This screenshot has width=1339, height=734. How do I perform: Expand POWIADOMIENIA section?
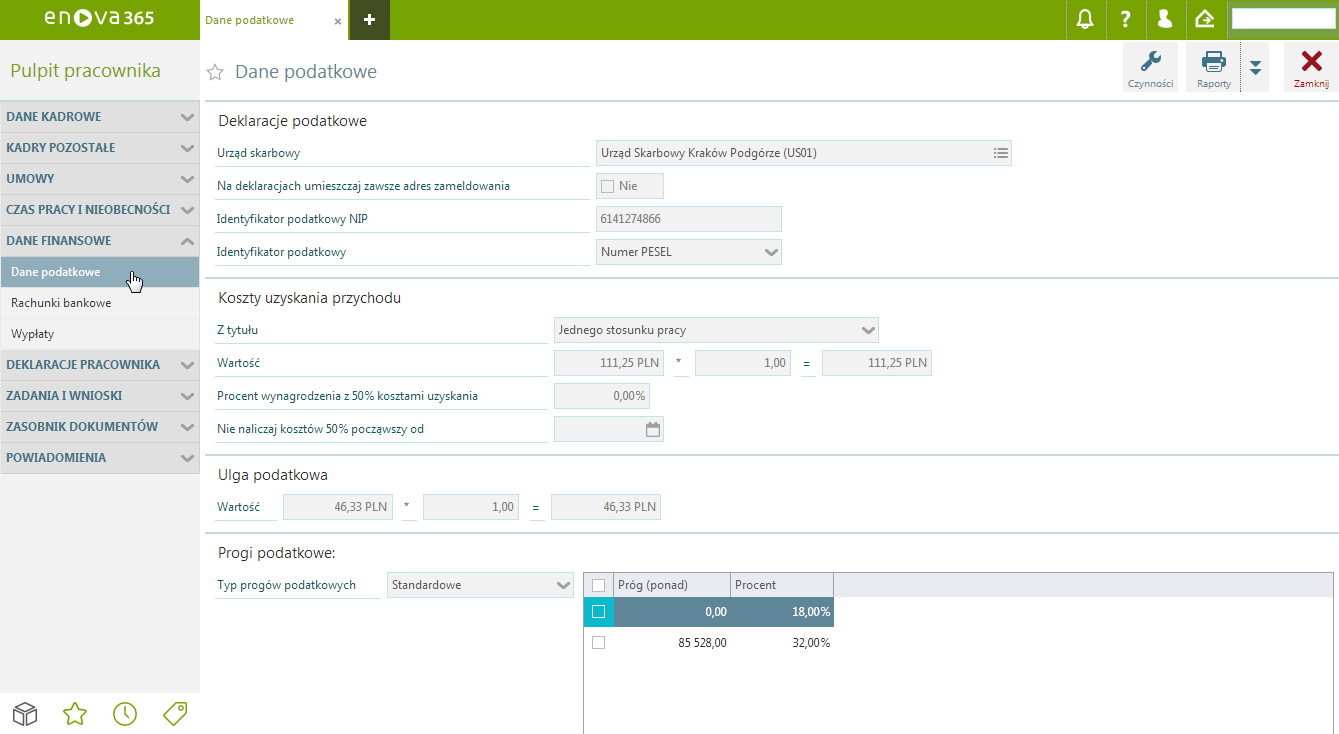tap(100, 458)
